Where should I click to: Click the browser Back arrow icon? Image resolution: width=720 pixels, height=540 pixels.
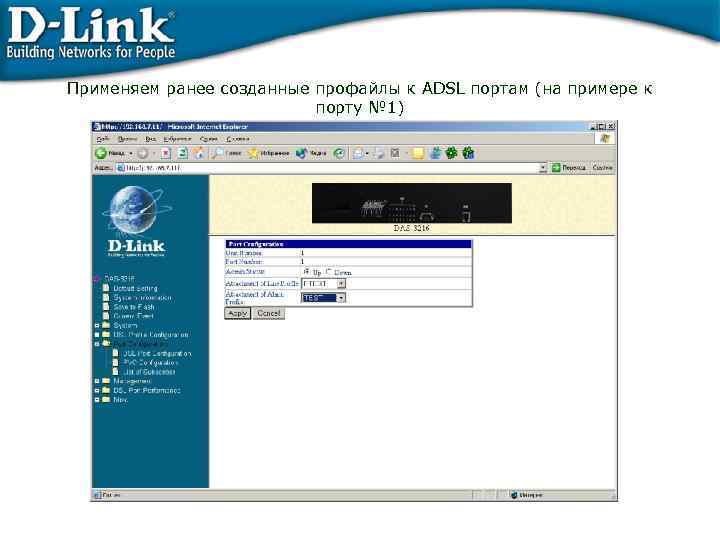[x=101, y=153]
